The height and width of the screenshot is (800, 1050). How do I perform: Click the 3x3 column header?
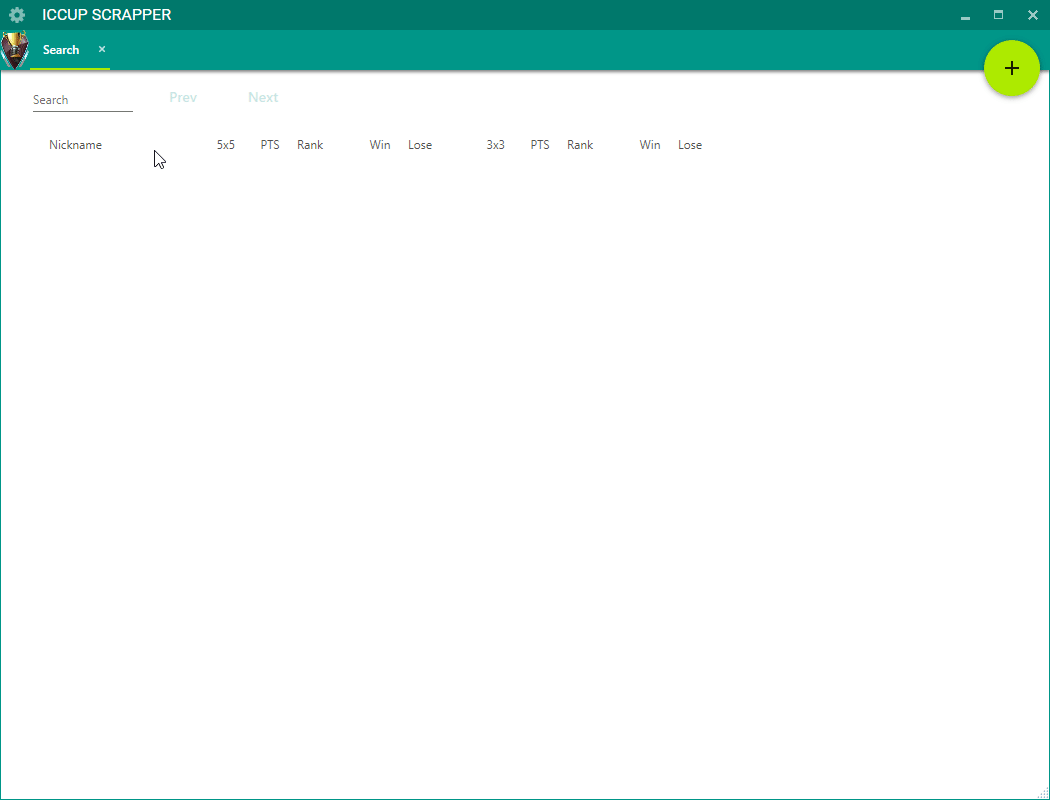[x=496, y=145]
